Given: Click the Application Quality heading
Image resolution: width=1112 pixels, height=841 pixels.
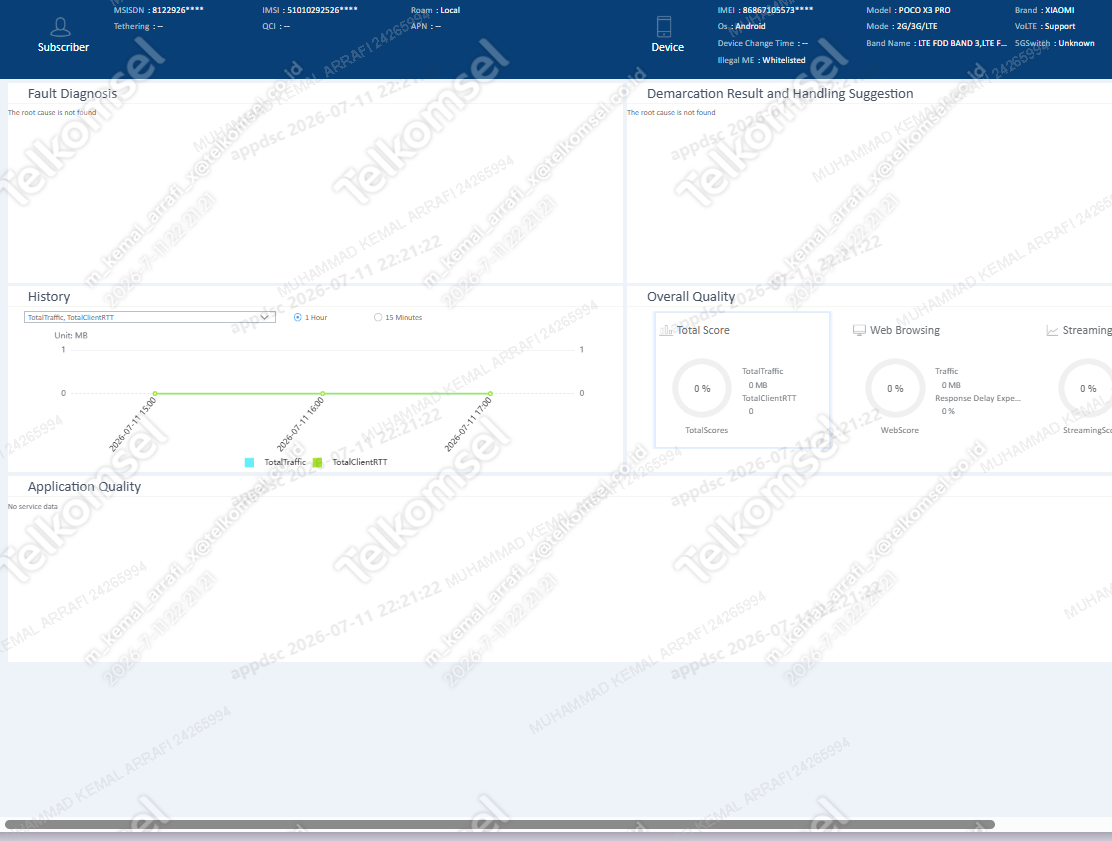Looking at the screenshot, I should pyautogui.click(x=84, y=486).
